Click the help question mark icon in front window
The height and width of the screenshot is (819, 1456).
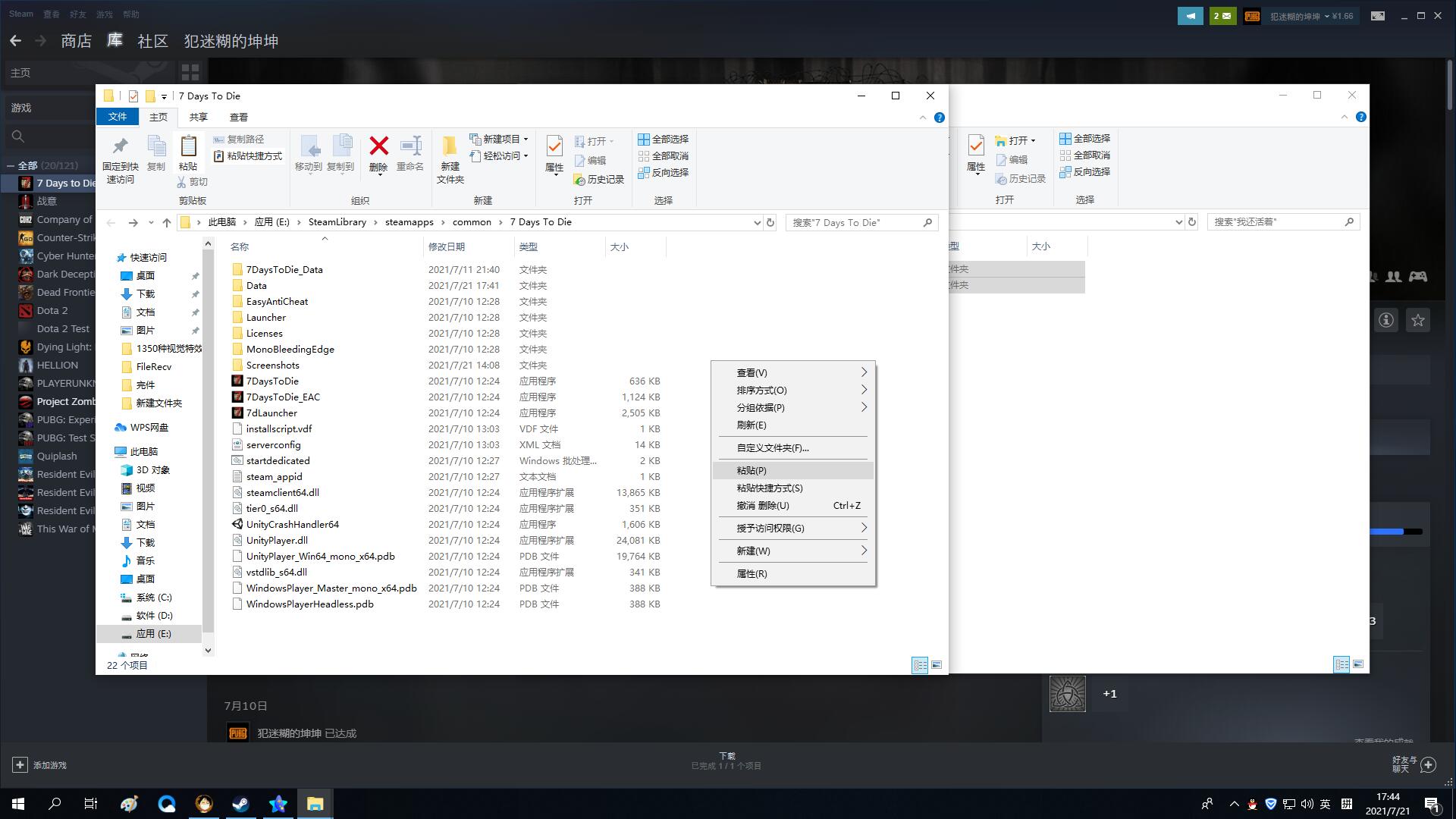coord(940,118)
